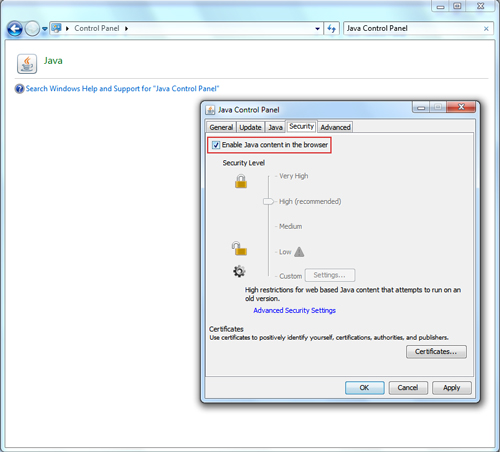Clear search with the X icon
The image size is (500, 452).
[486, 29]
